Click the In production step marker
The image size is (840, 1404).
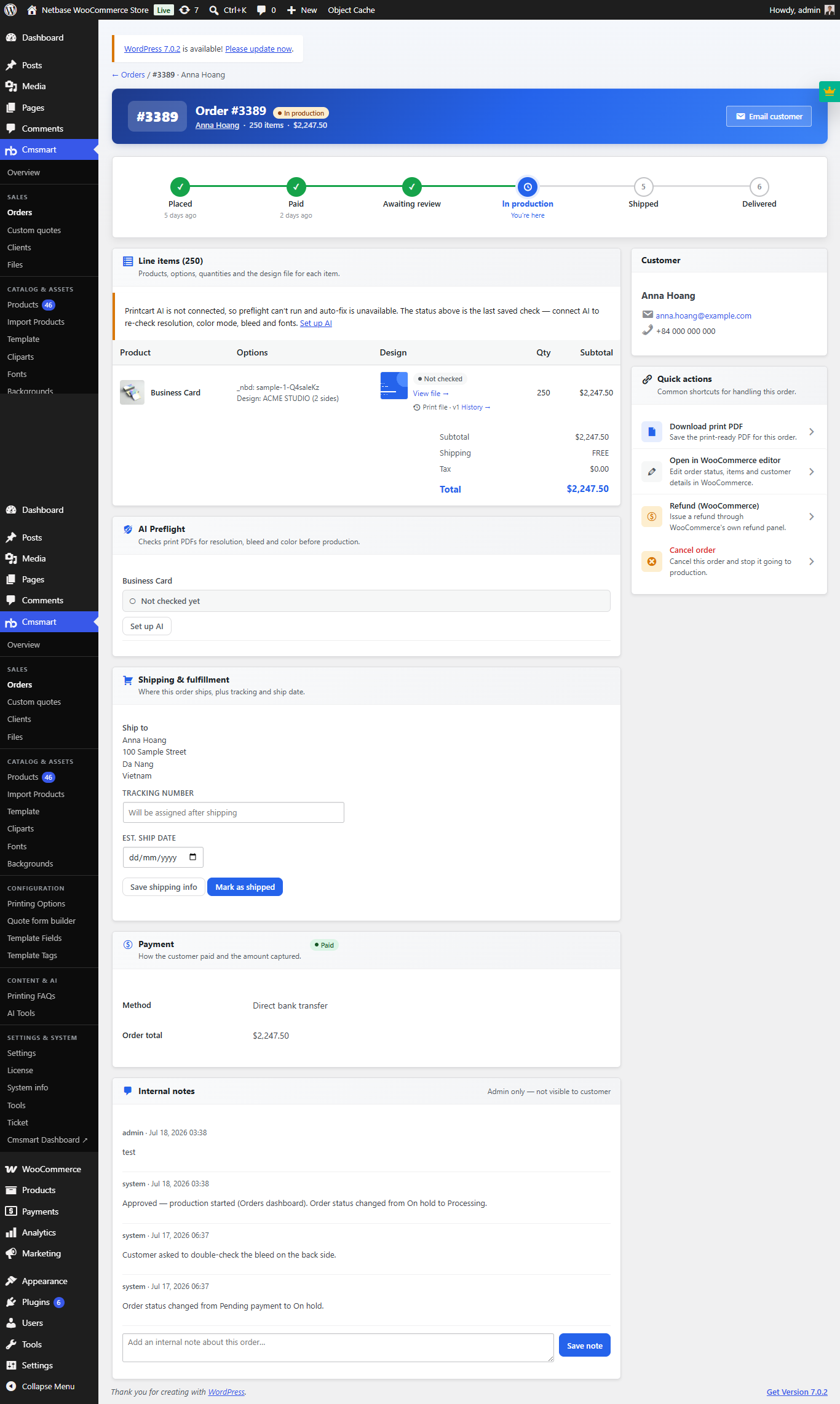point(527,186)
